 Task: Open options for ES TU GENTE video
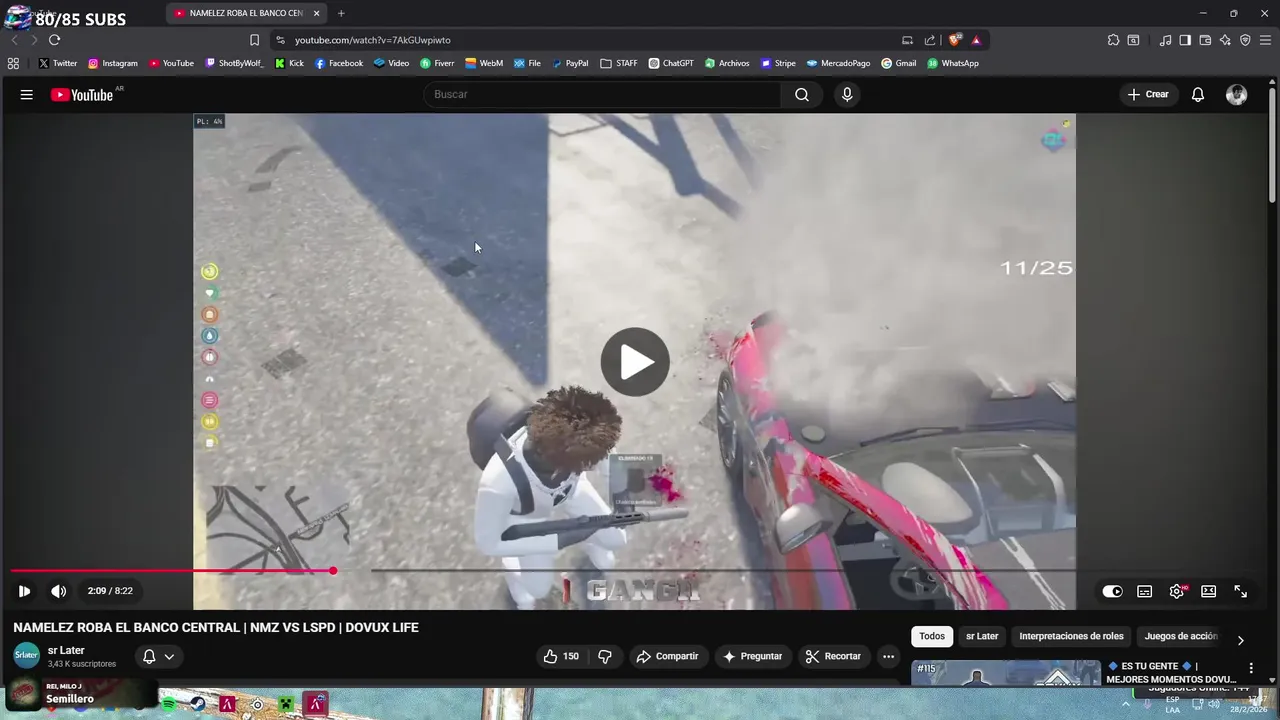tap(1250, 668)
